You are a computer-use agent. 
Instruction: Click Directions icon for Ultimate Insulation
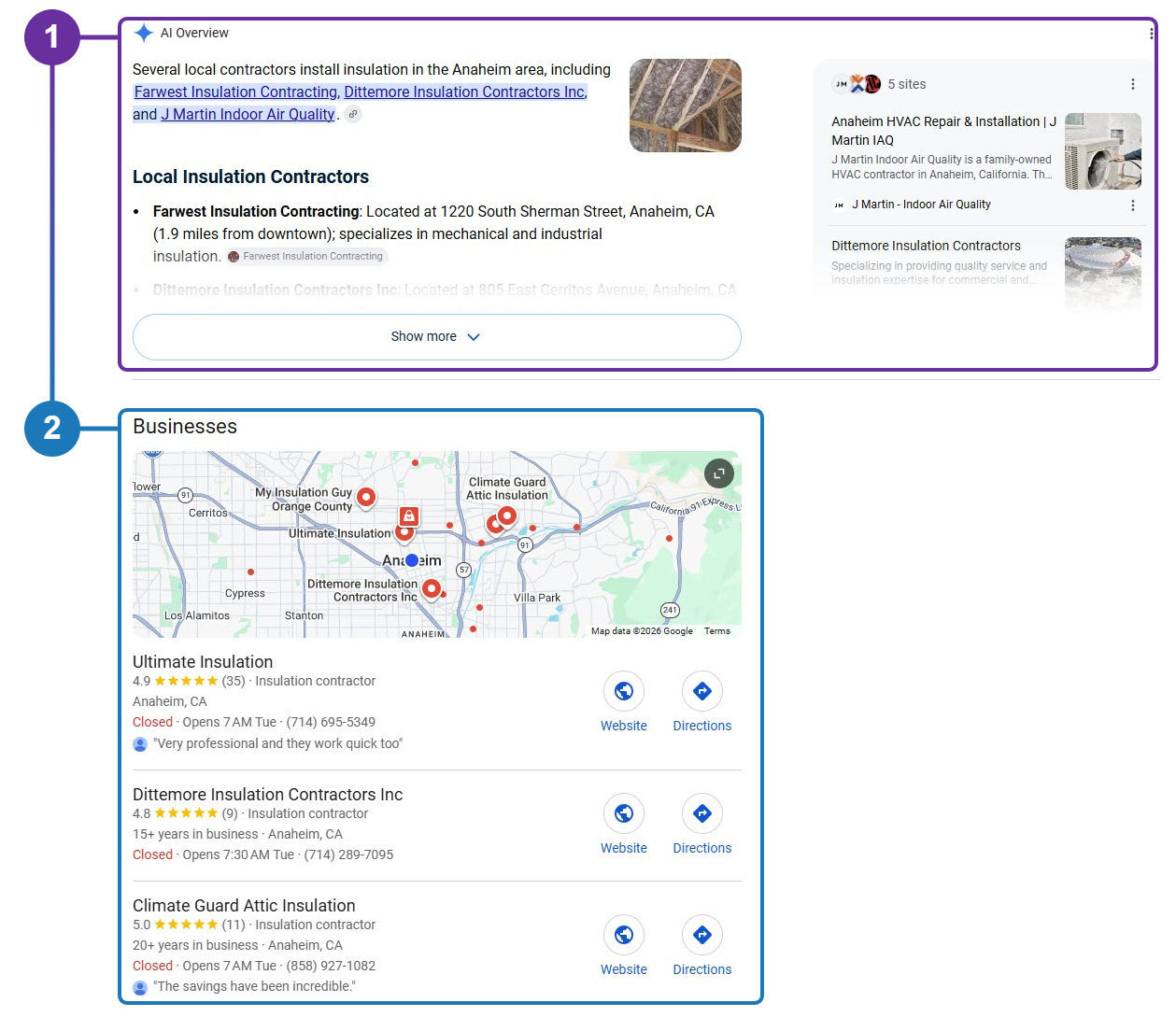(702, 691)
